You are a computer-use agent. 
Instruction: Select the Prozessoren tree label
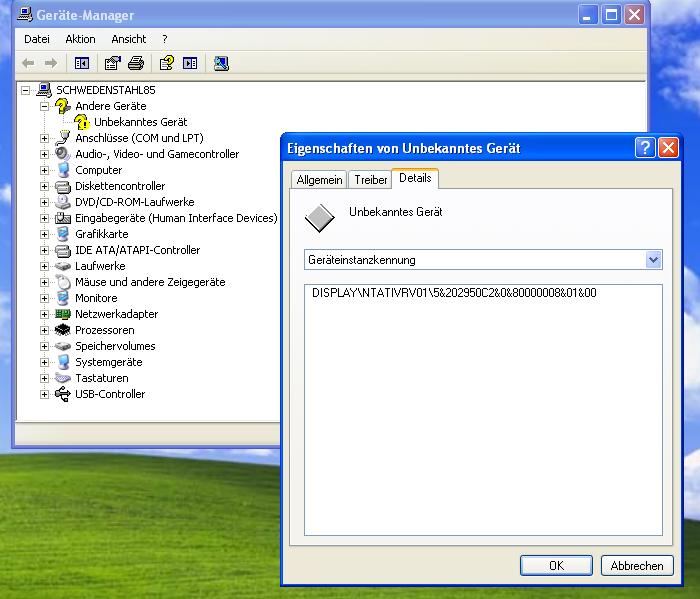(x=104, y=330)
